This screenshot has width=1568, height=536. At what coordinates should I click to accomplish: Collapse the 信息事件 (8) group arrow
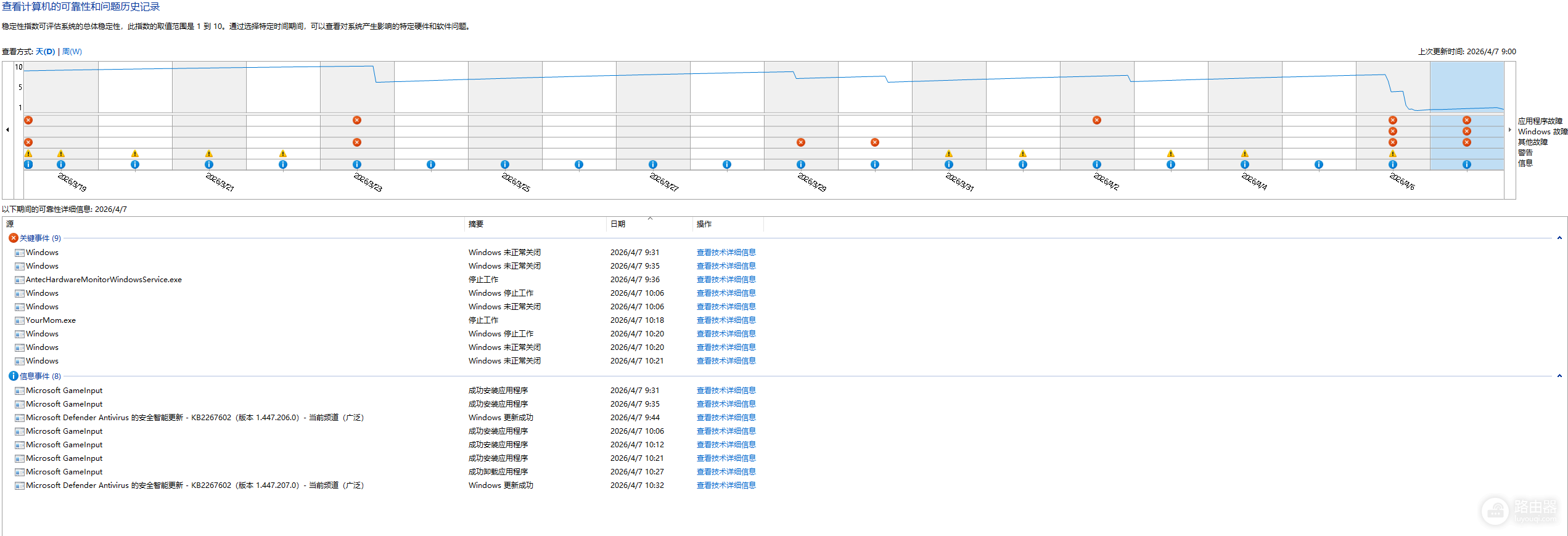(x=1559, y=376)
